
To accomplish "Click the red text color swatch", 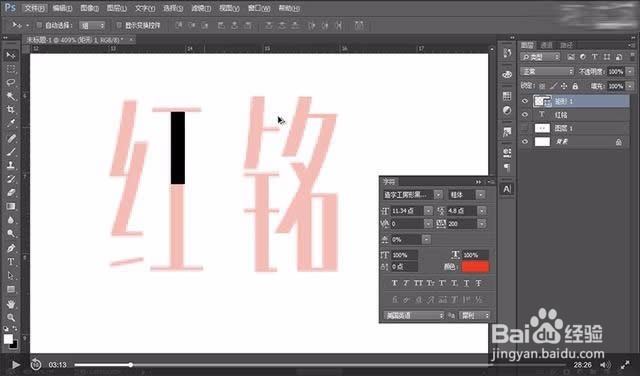I will pos(476,267).
